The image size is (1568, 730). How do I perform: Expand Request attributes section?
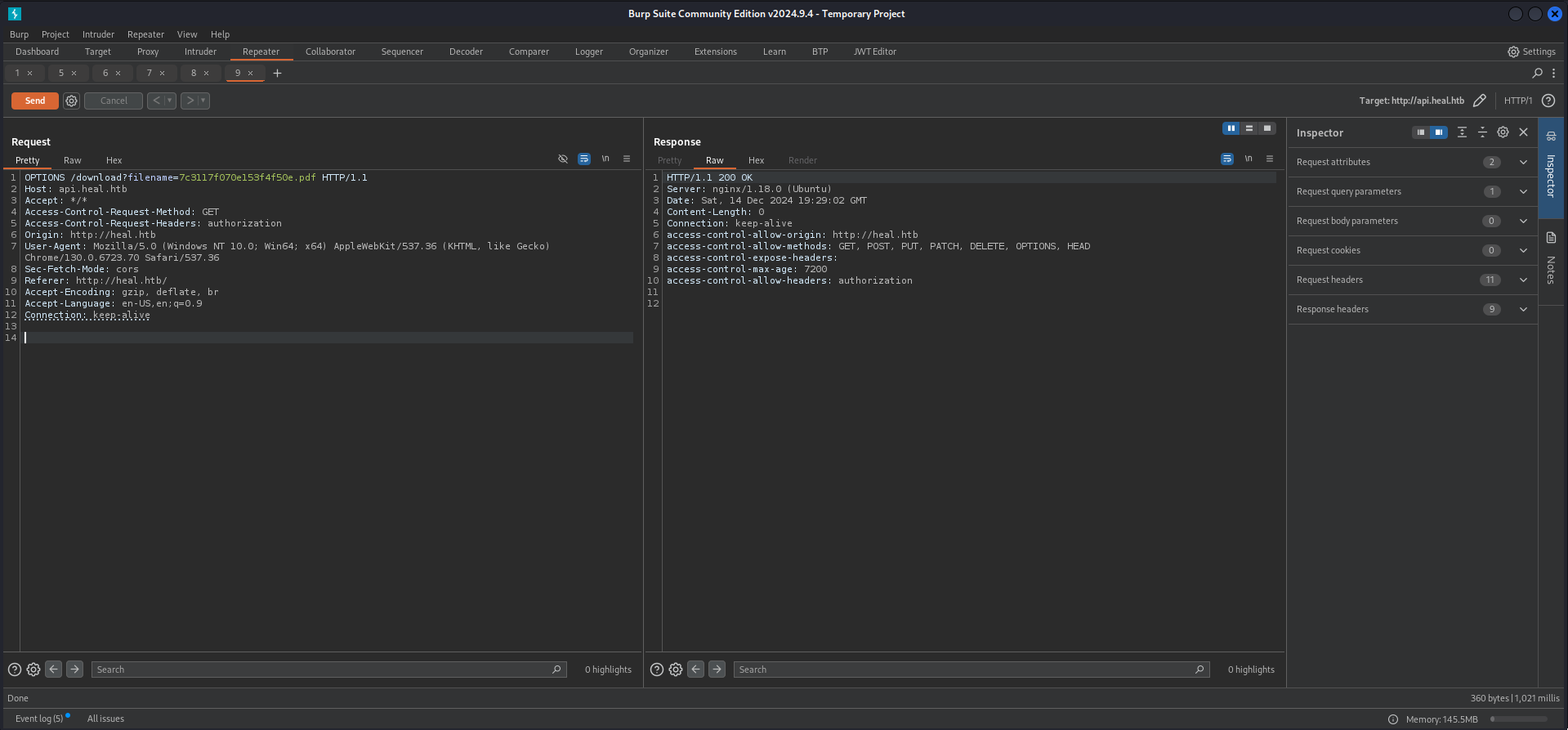1523,162
